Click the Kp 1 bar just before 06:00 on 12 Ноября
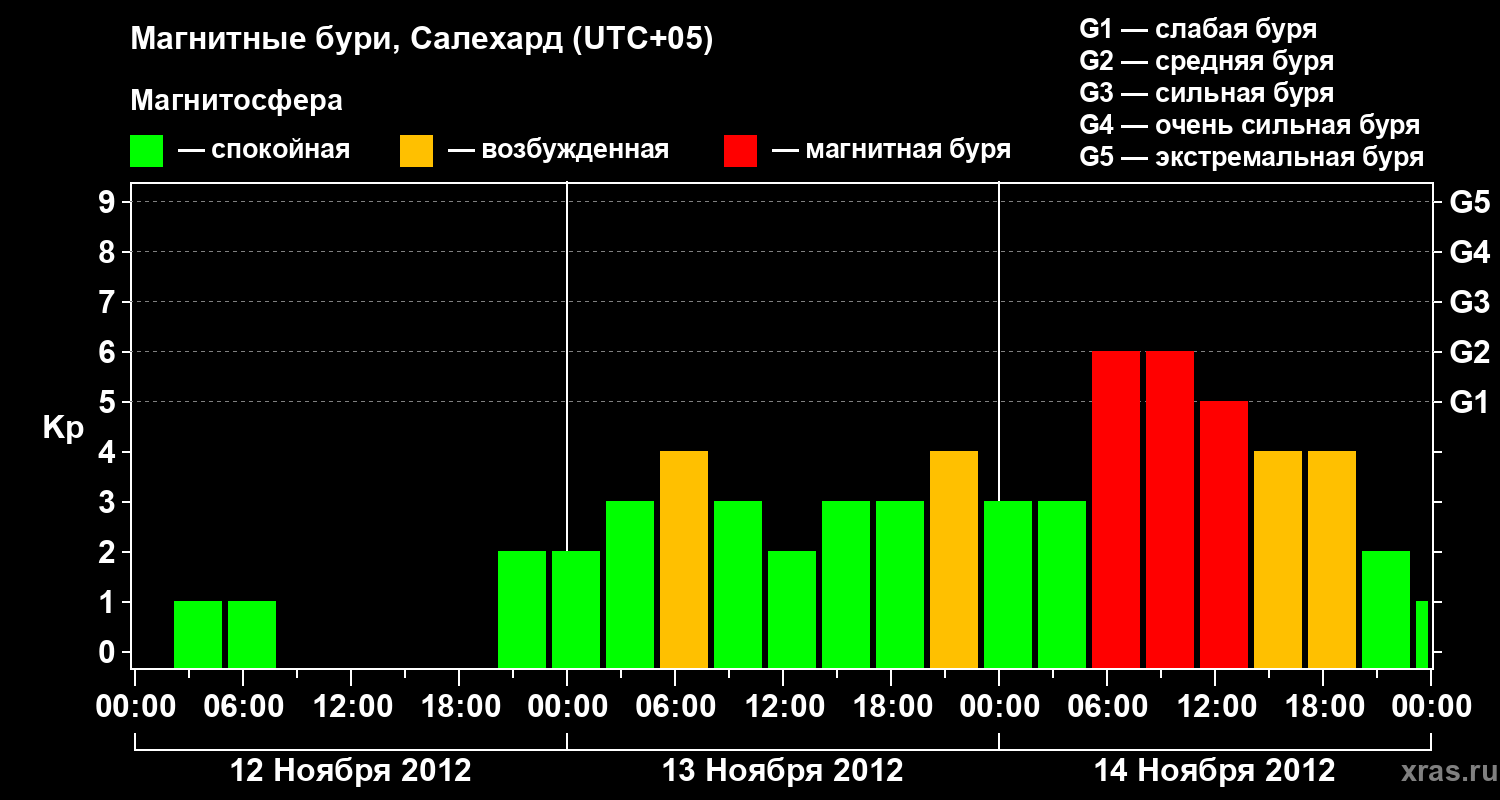This screenshot has height=800, width=1500. pyautogui.click(x=198, y=634)
